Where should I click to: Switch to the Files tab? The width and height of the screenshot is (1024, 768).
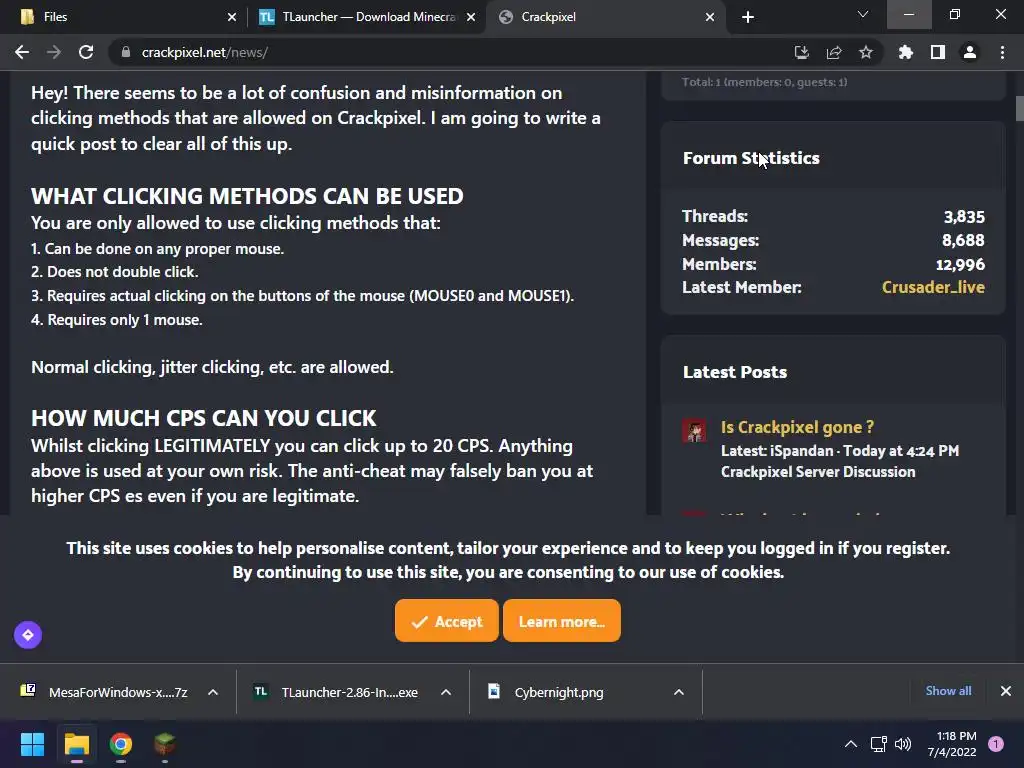tap(122, 17)
